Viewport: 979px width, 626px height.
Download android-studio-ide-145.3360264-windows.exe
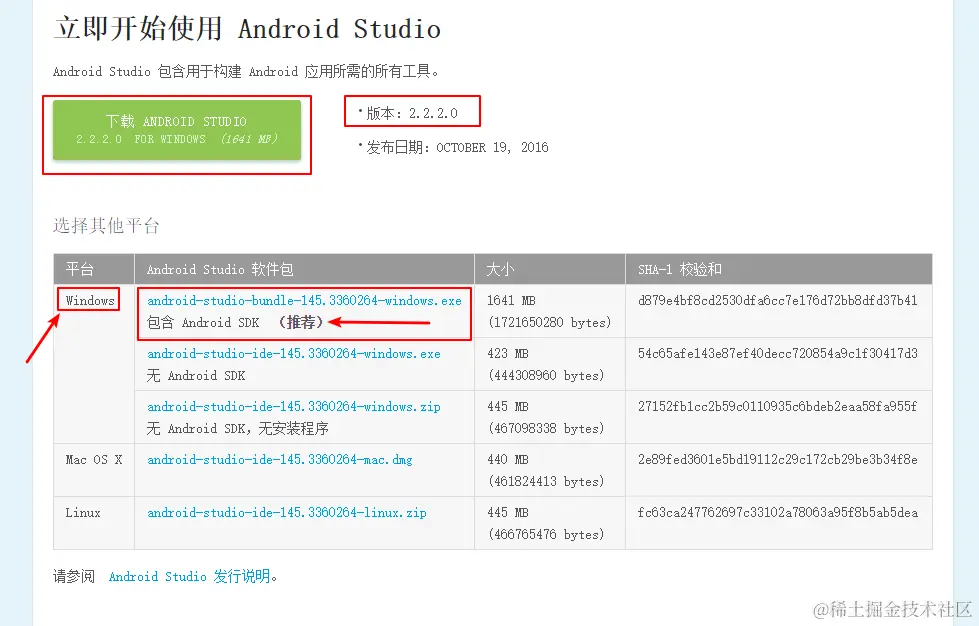[x=293, y=353]
